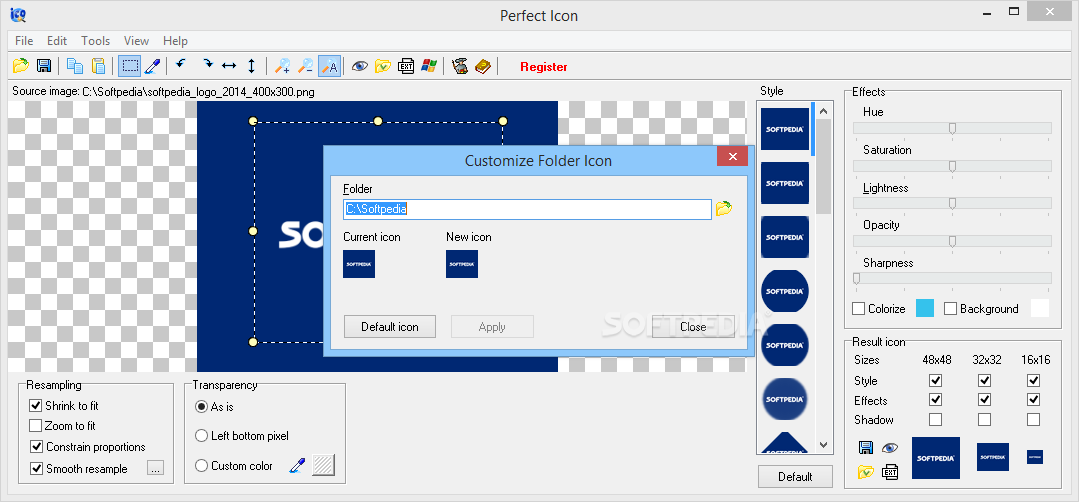Click the Paste clipboard icon in the toolbar

click(98, 66)
